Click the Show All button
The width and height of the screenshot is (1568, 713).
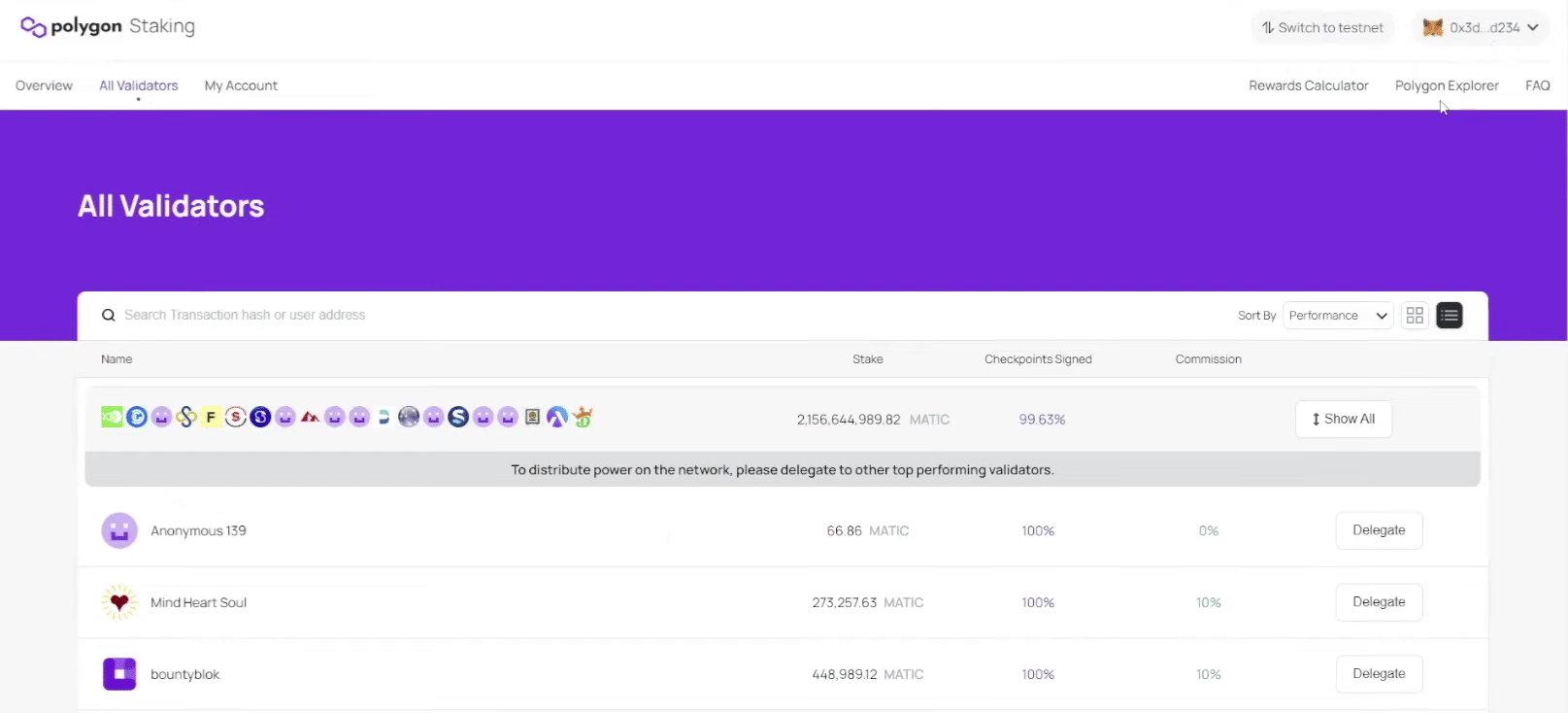point(1344,419)
